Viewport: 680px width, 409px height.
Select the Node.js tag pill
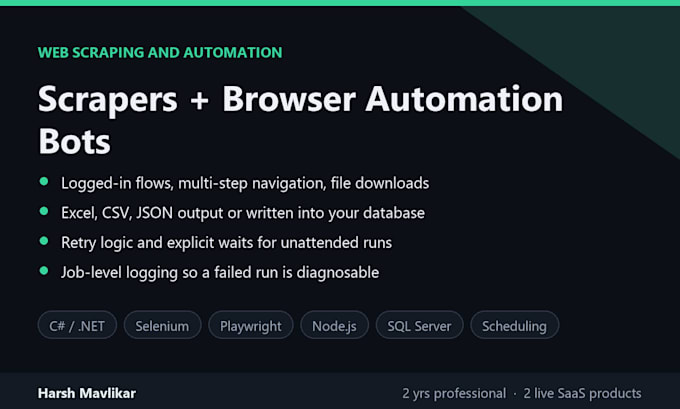click(334, 325)
